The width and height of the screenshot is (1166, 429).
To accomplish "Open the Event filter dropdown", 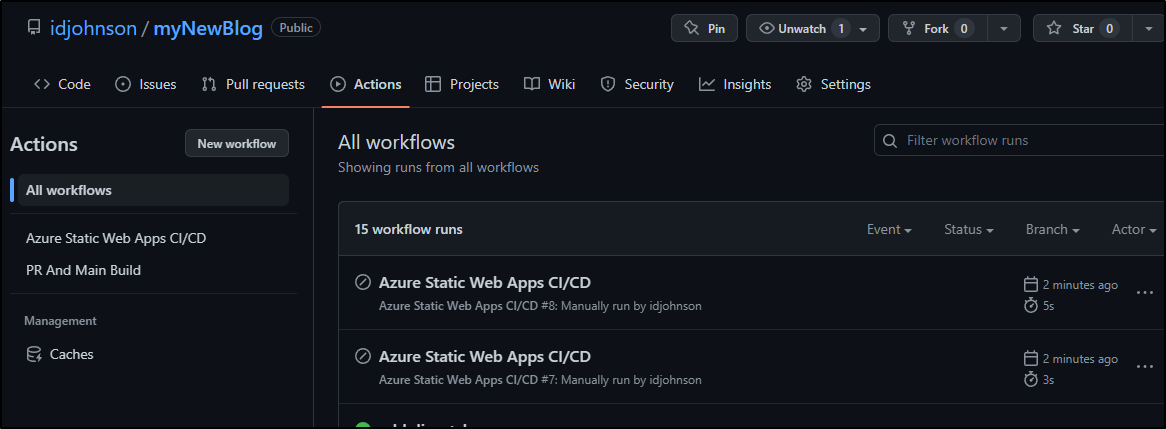I will pos(889,230).
